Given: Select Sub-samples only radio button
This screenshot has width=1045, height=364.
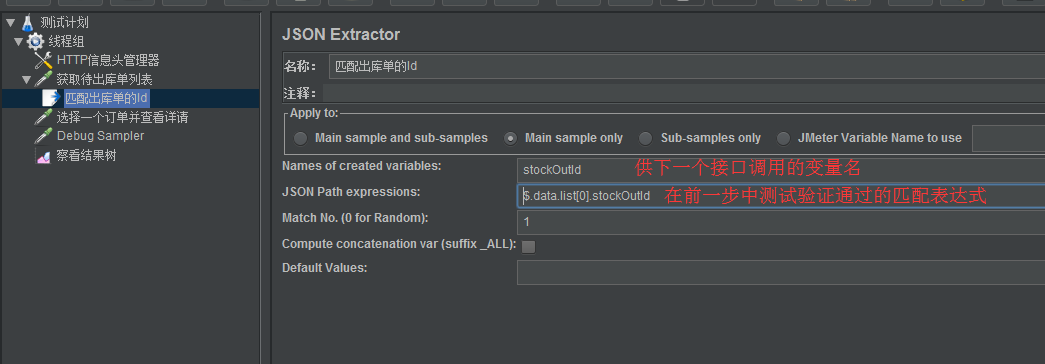Looking at the screenshot, I should click(645, 139).
